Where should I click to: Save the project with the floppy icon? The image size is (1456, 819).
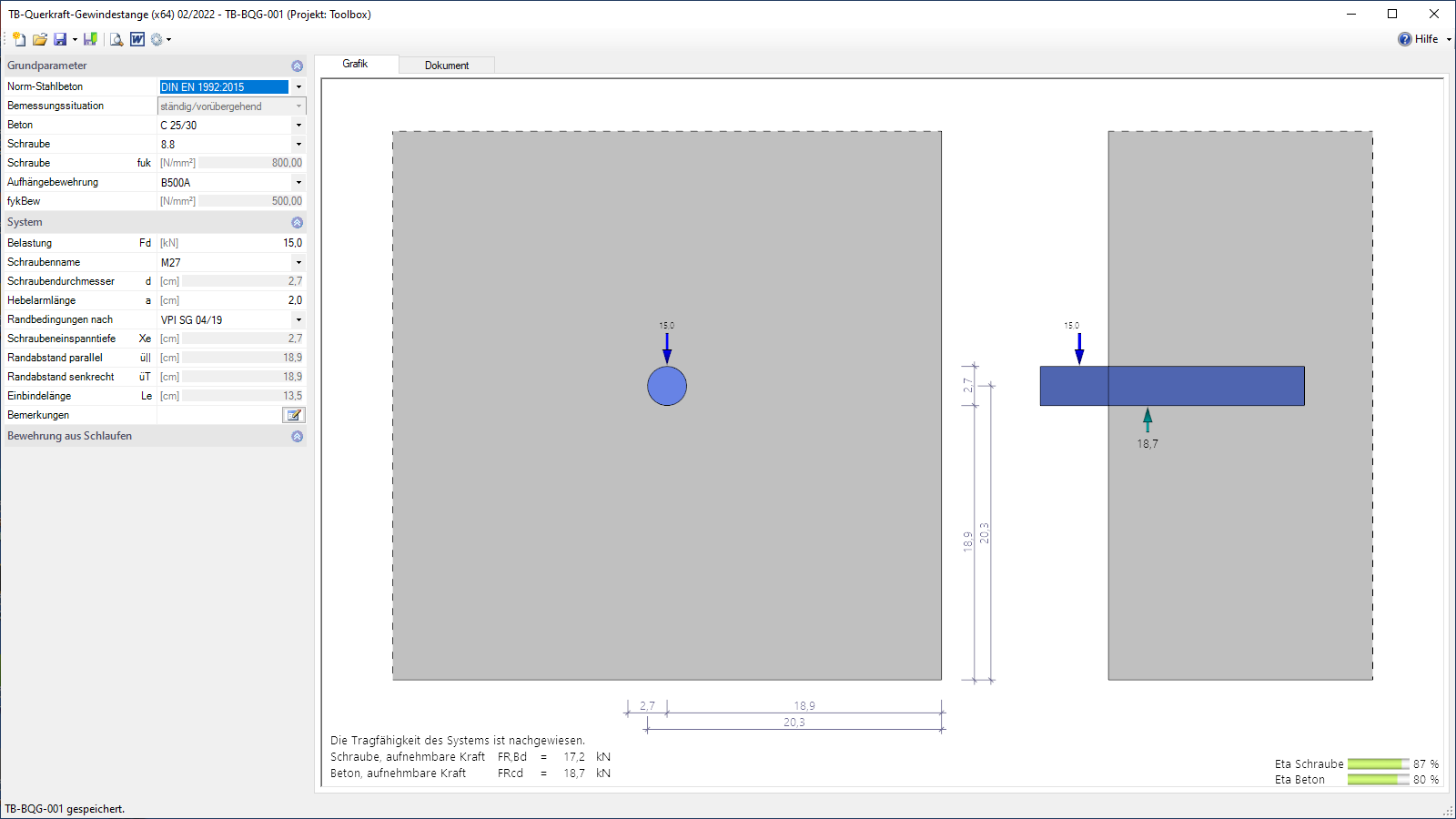coord(60,39)
